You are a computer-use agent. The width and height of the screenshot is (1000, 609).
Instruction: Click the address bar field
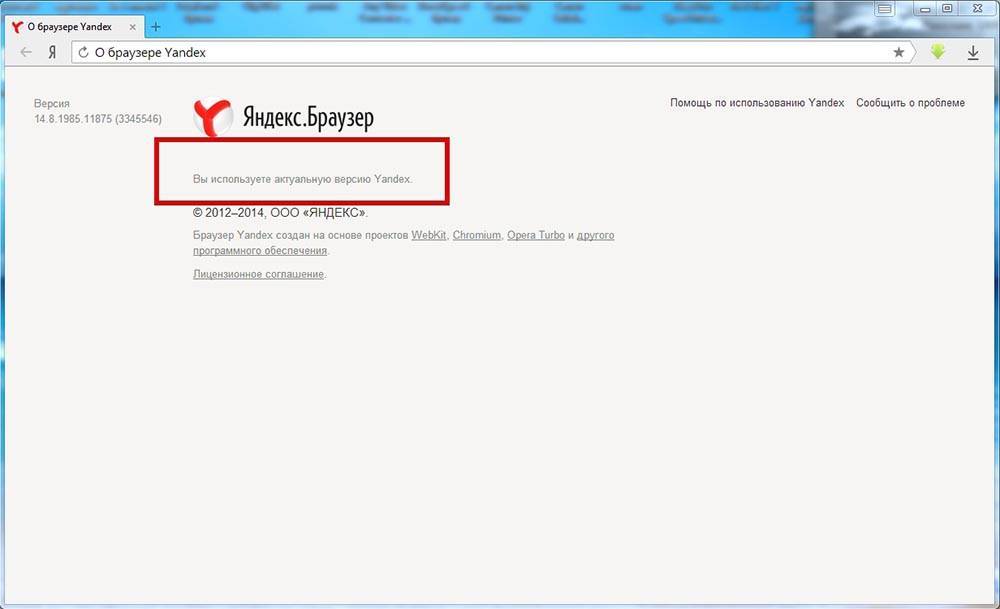491,52
